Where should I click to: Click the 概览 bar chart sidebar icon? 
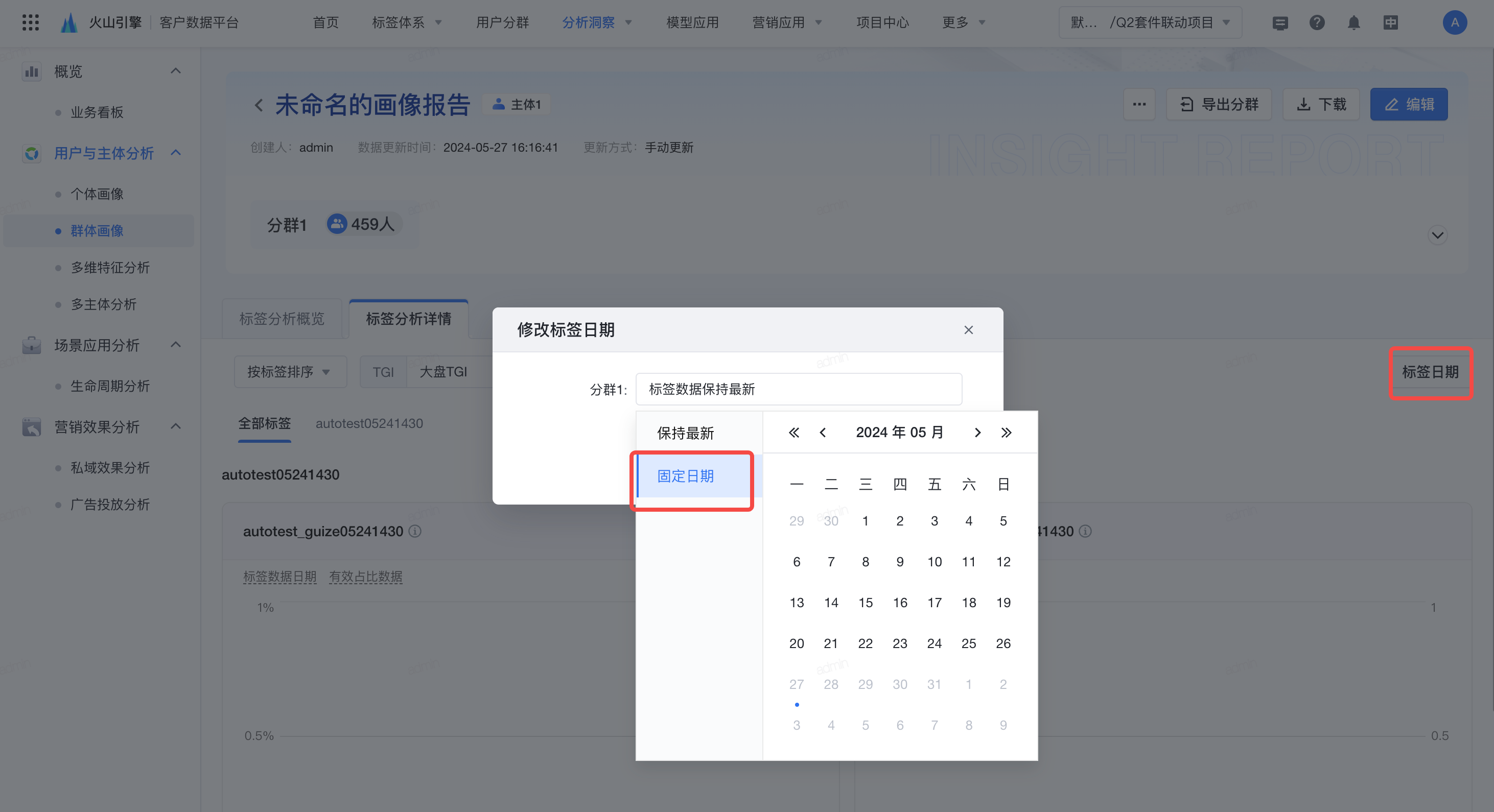pyautogui.click(x=31, y=72)
